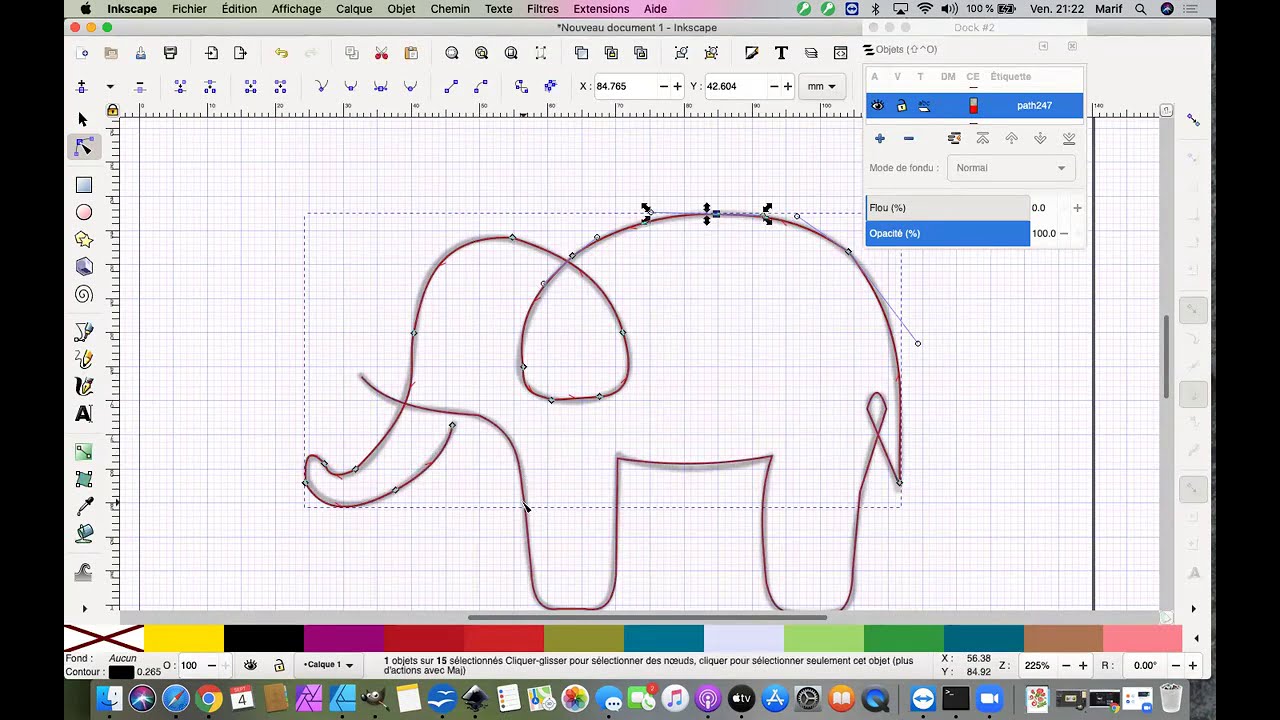Open the Extensions menu
Viewport: 1280px width, 720px height.
tap(601, 9)
